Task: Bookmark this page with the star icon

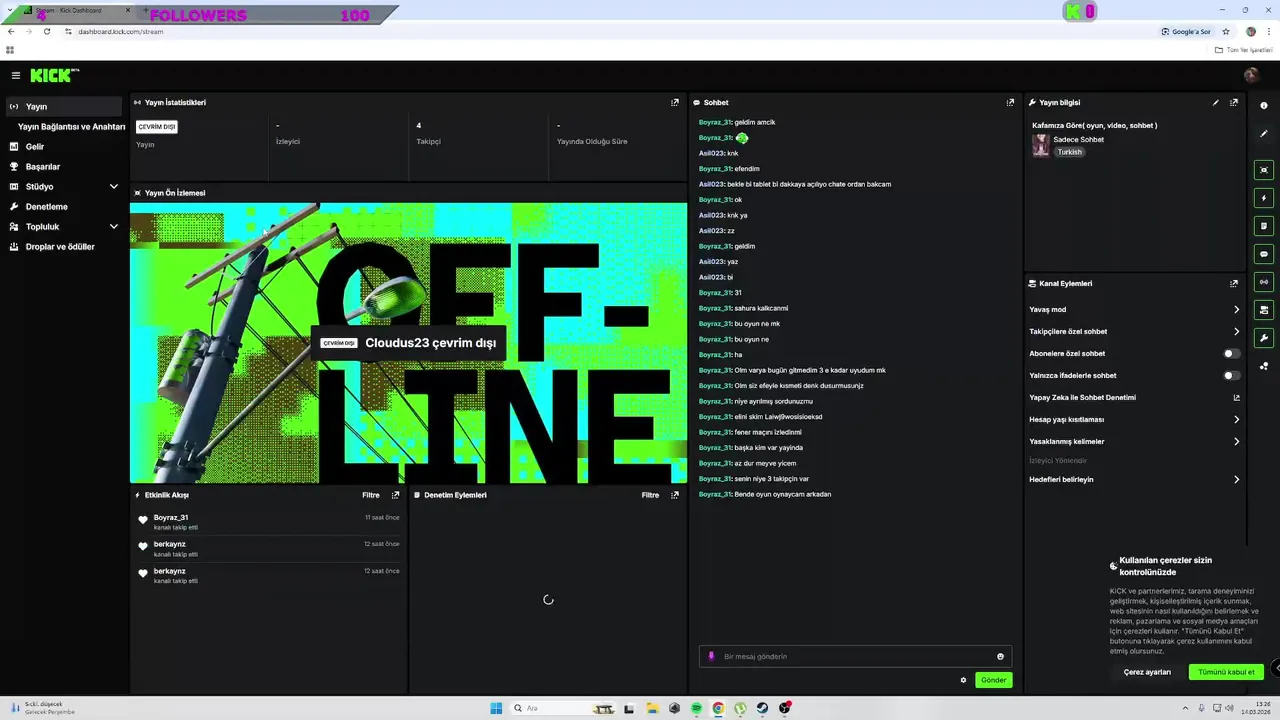Action: [1226, 31]
